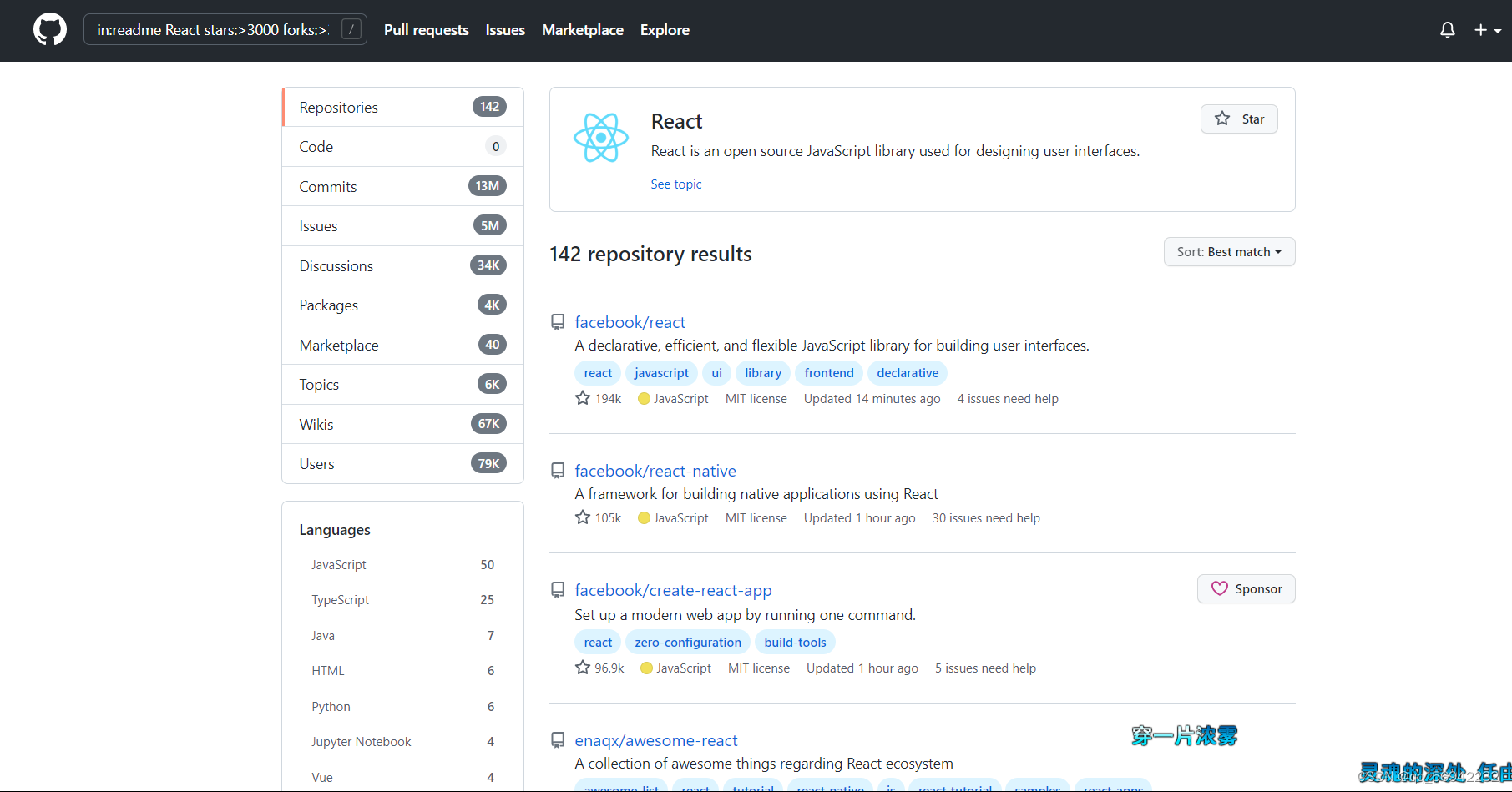The image size is (1512, 792).
Task: Click the build-tools topic tag
Action: tap(795, 643)
